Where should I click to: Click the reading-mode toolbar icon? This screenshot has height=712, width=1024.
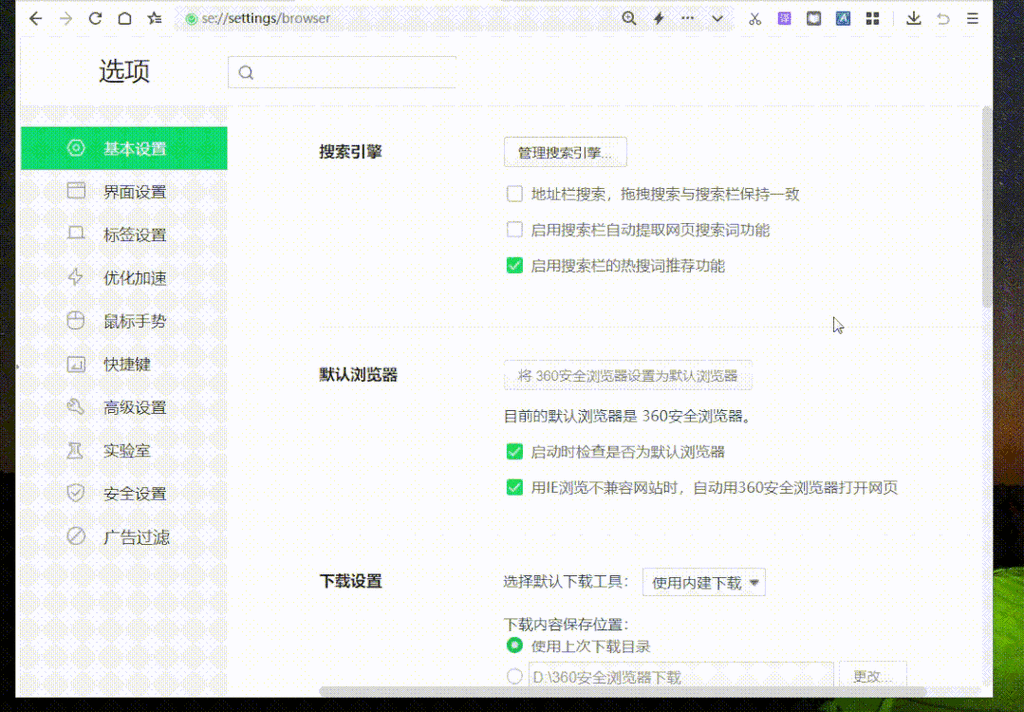point(813,18)
